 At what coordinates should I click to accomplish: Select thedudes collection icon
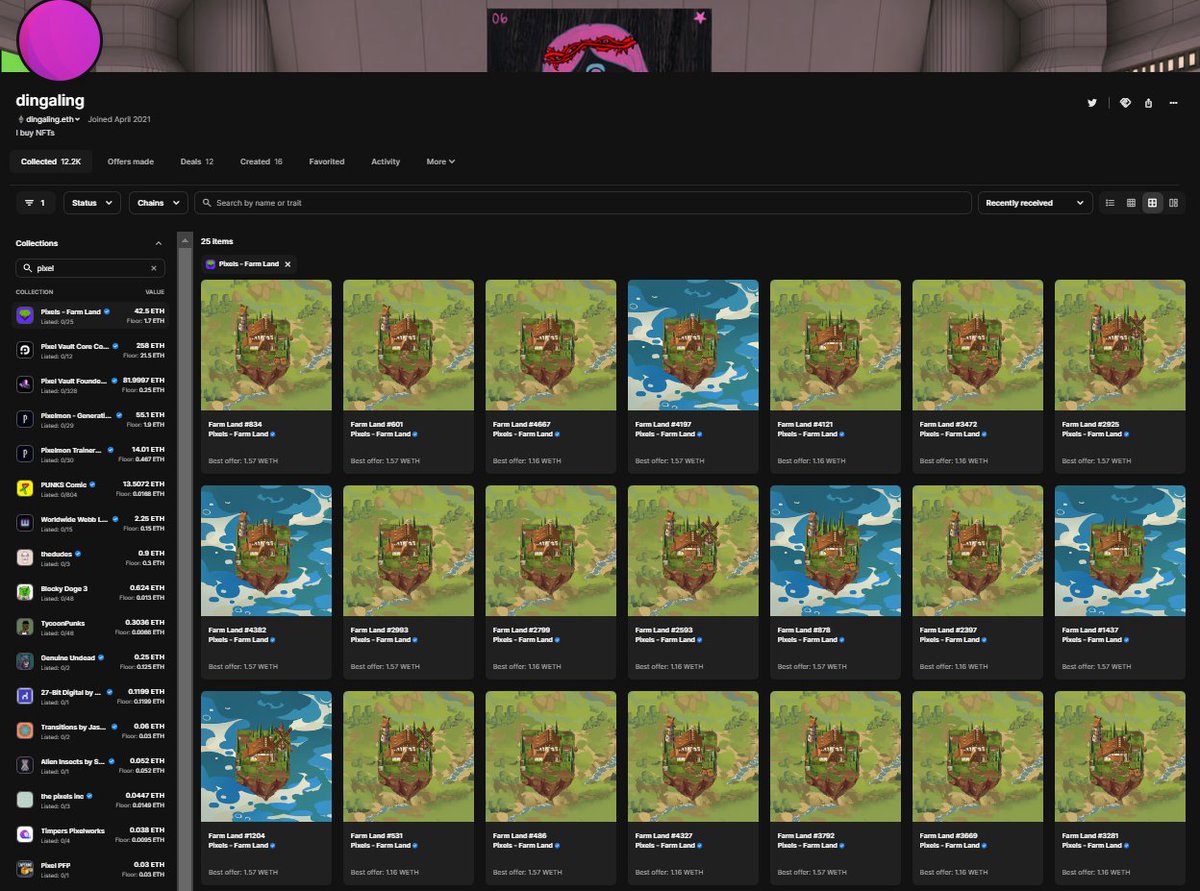(x=25, y=557)
